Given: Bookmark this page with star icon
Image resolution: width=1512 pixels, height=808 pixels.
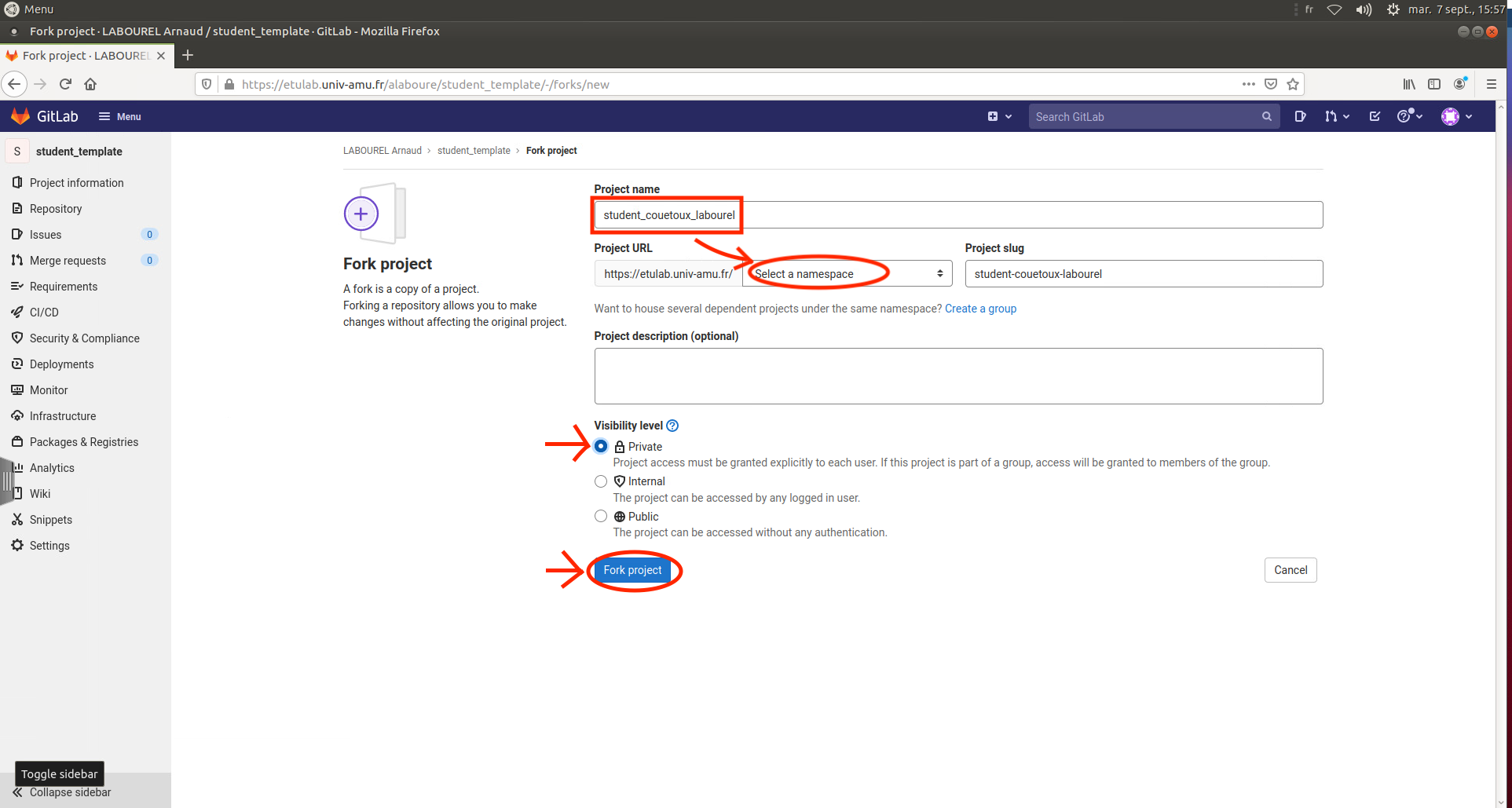Looking at the screenshot, I should click(1293, 84).
